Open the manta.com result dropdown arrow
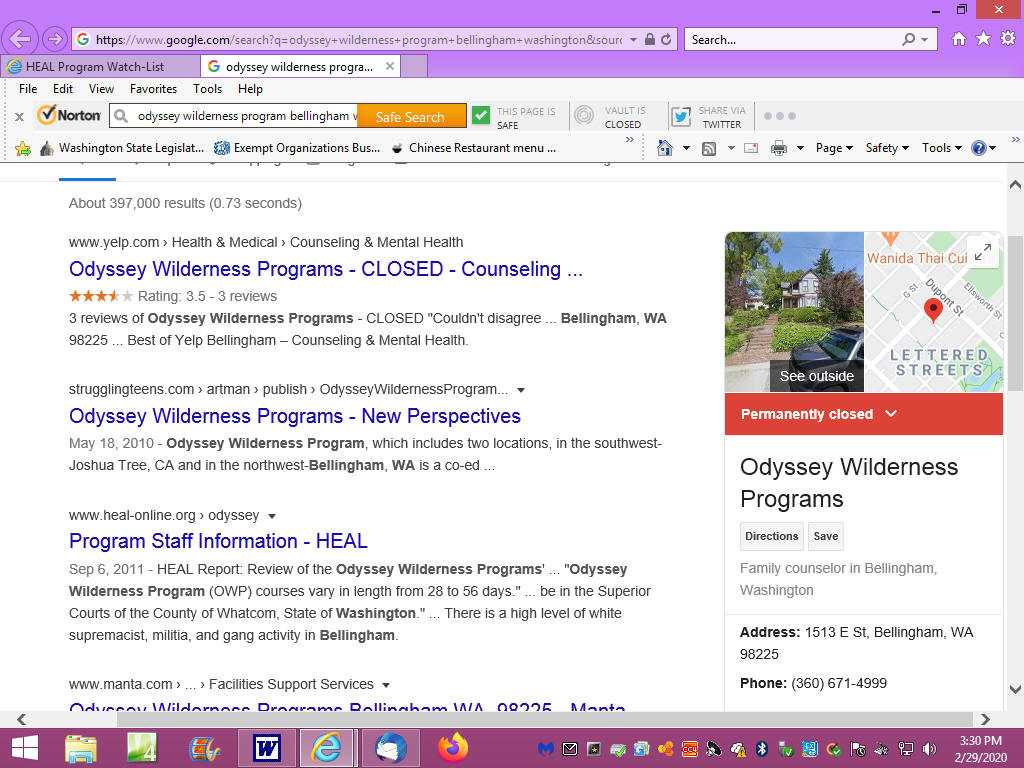This screenshot has height=768, width=1024. point(386,685)
